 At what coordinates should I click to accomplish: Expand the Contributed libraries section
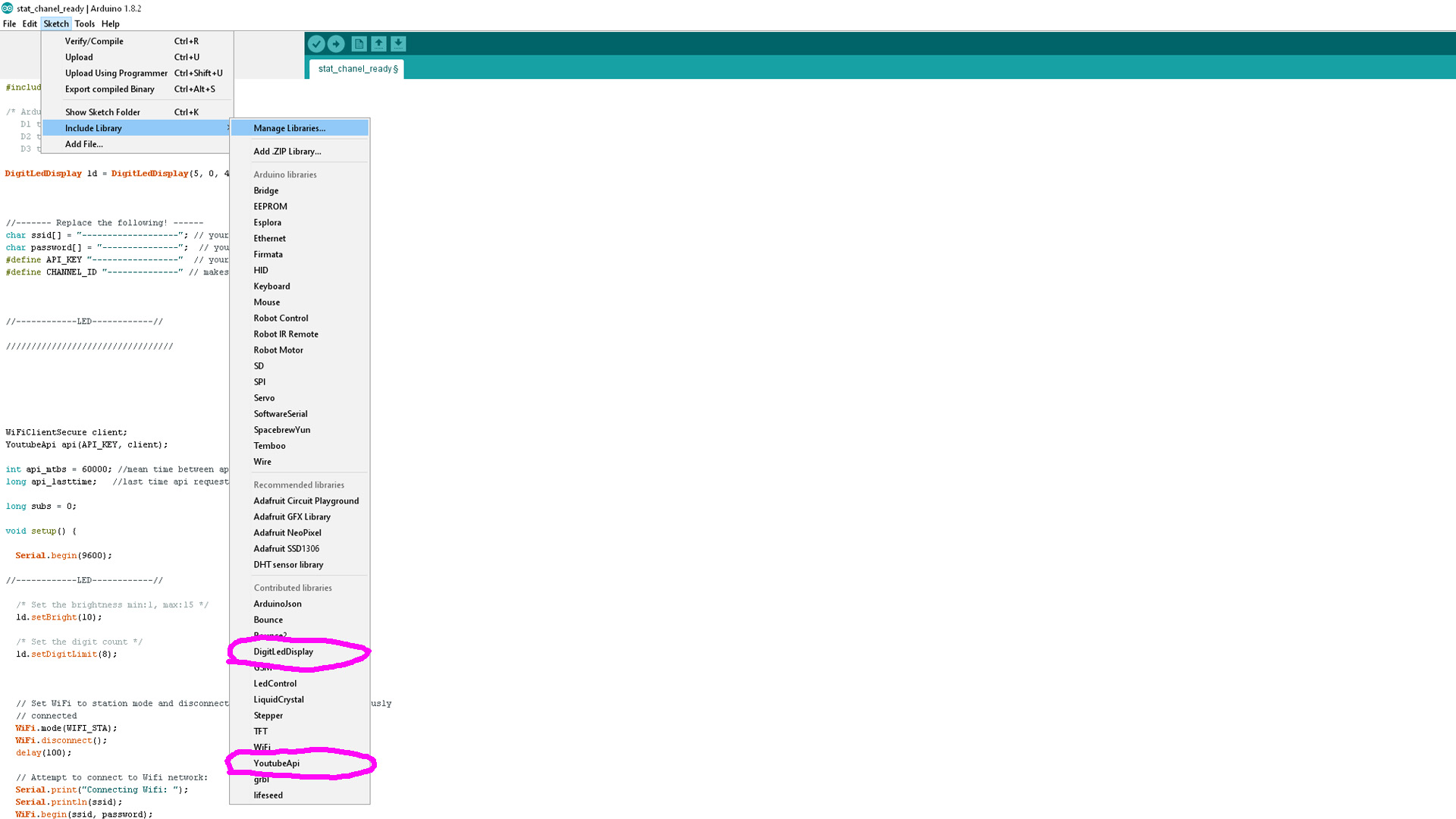[x=292, y=587]
